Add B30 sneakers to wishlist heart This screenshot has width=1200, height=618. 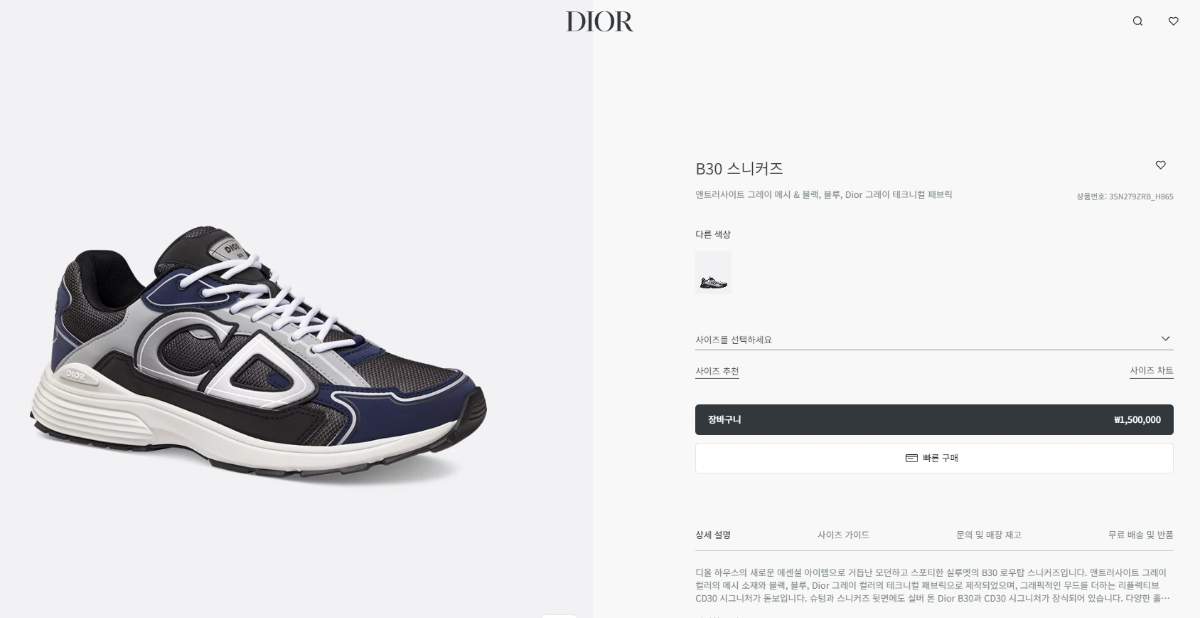pos(1160,165)
